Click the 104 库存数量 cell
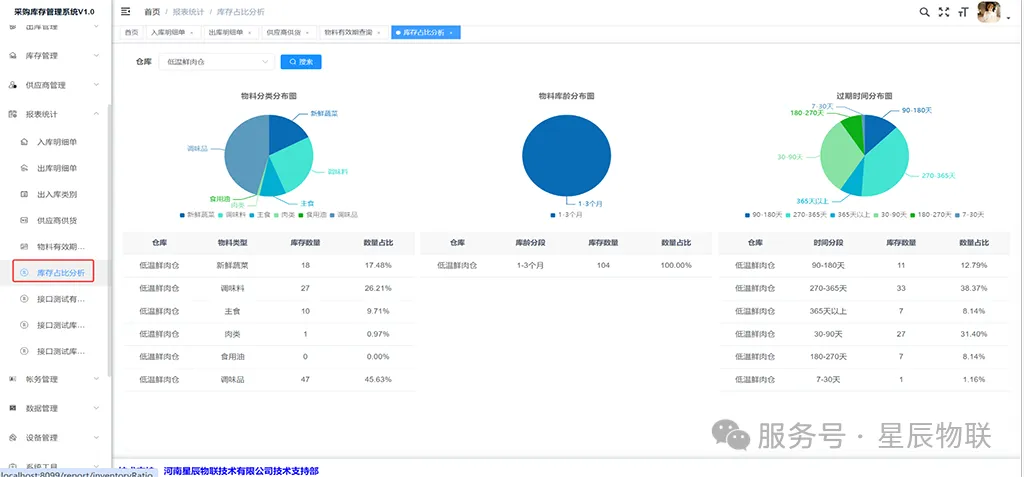 coord(603,265)
